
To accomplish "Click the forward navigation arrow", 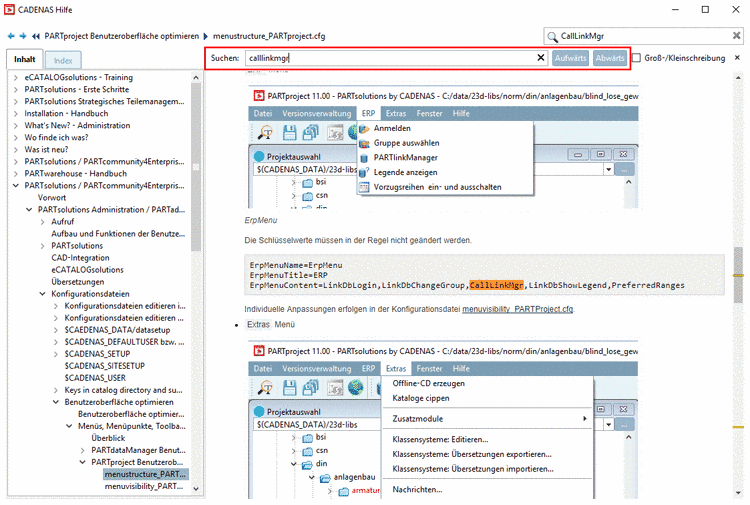I will coord(22,36).
